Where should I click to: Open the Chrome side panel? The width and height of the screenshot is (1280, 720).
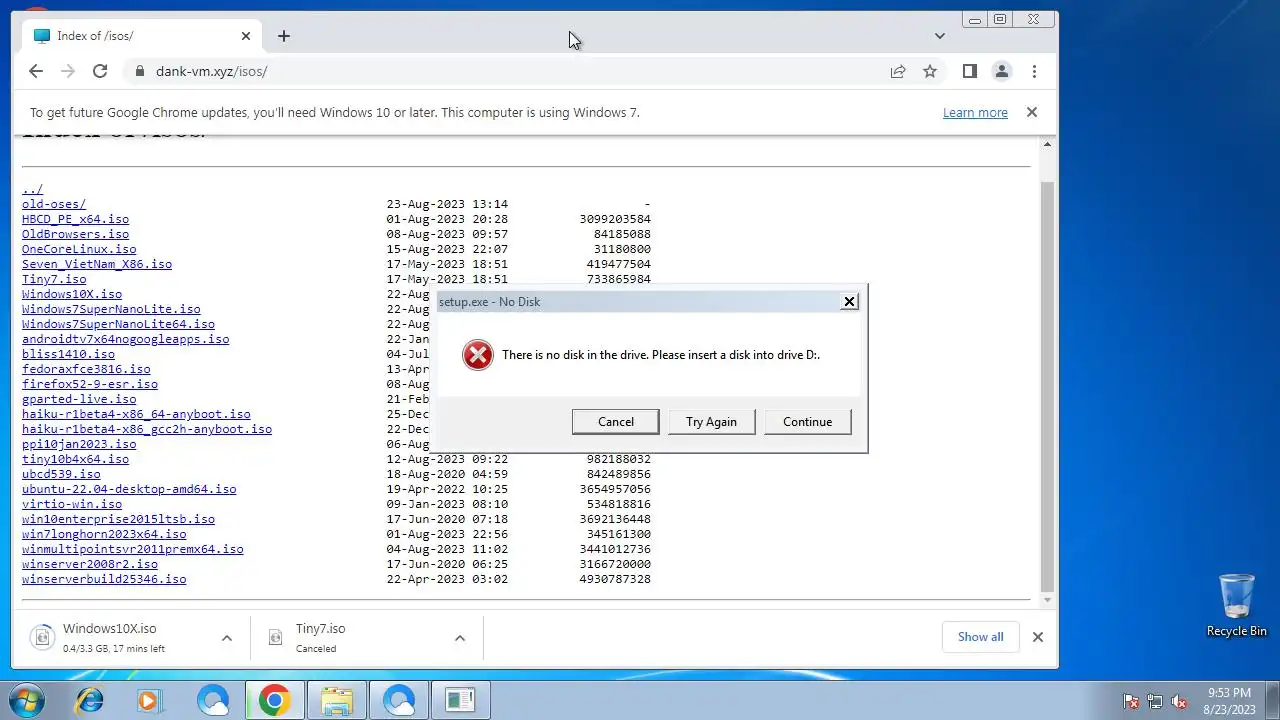[x=969, y=71]
